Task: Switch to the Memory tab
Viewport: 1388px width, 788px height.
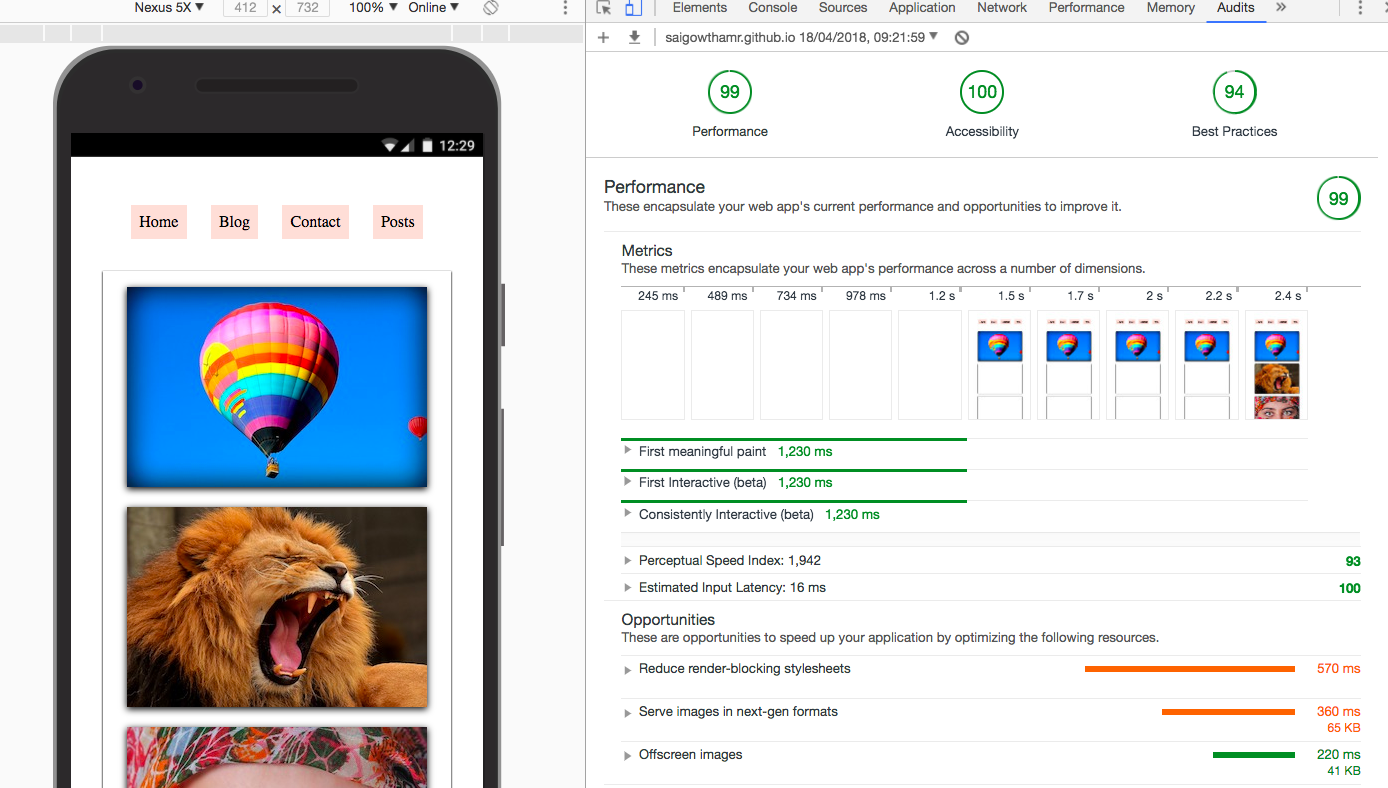Action: pos(1171,8)
